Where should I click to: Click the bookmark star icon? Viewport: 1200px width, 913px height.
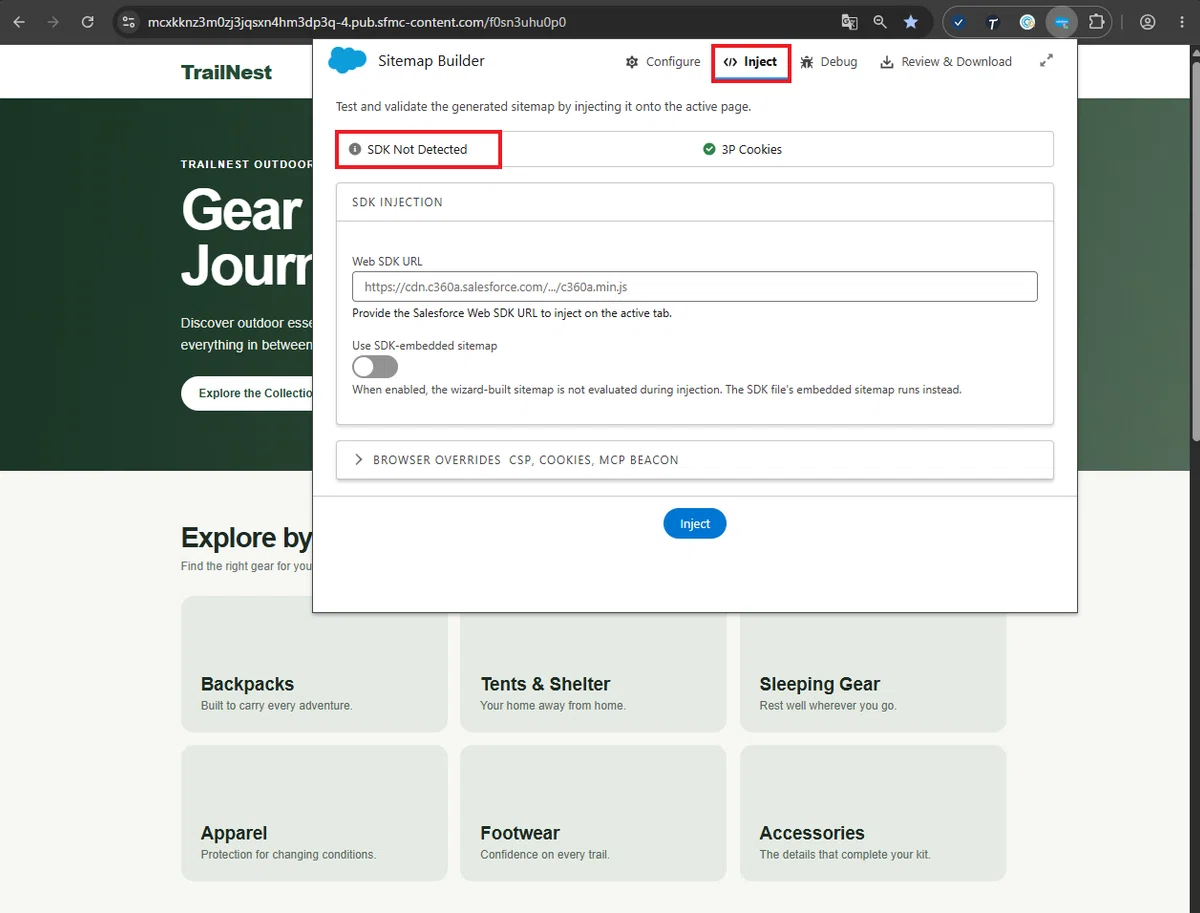pos(911,21)
